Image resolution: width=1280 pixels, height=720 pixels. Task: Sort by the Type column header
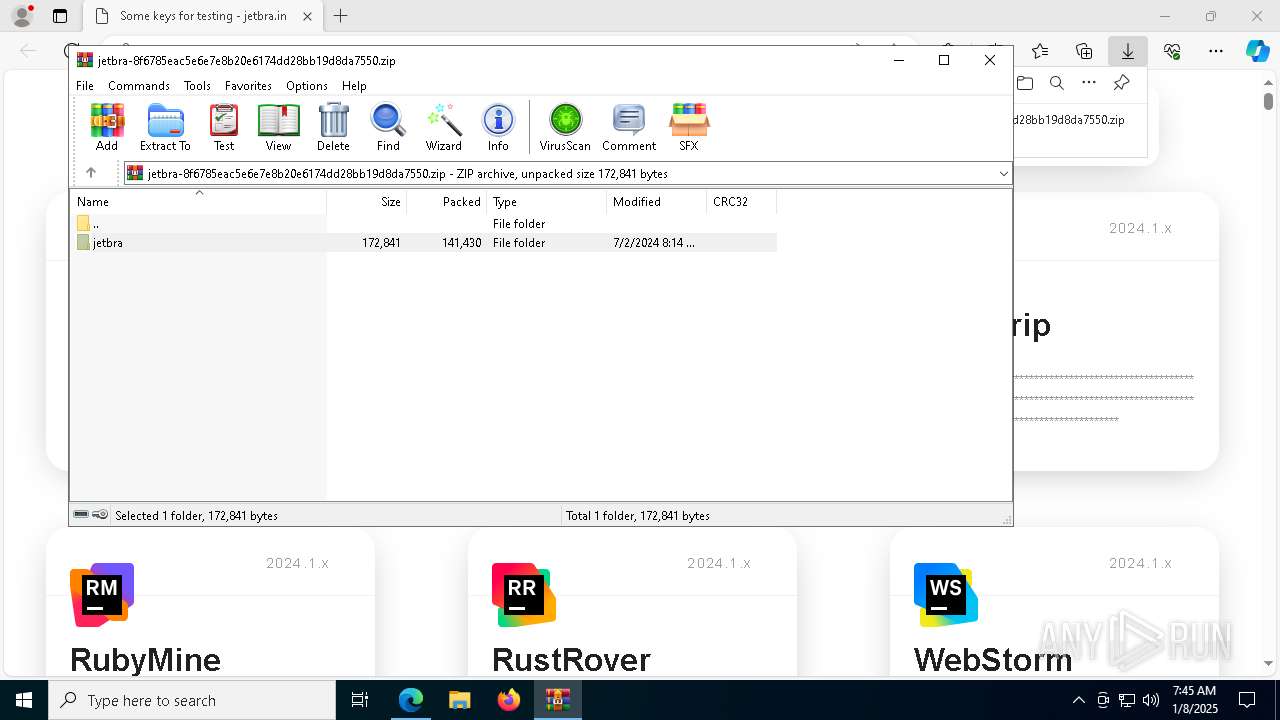[x=547, y=202]
